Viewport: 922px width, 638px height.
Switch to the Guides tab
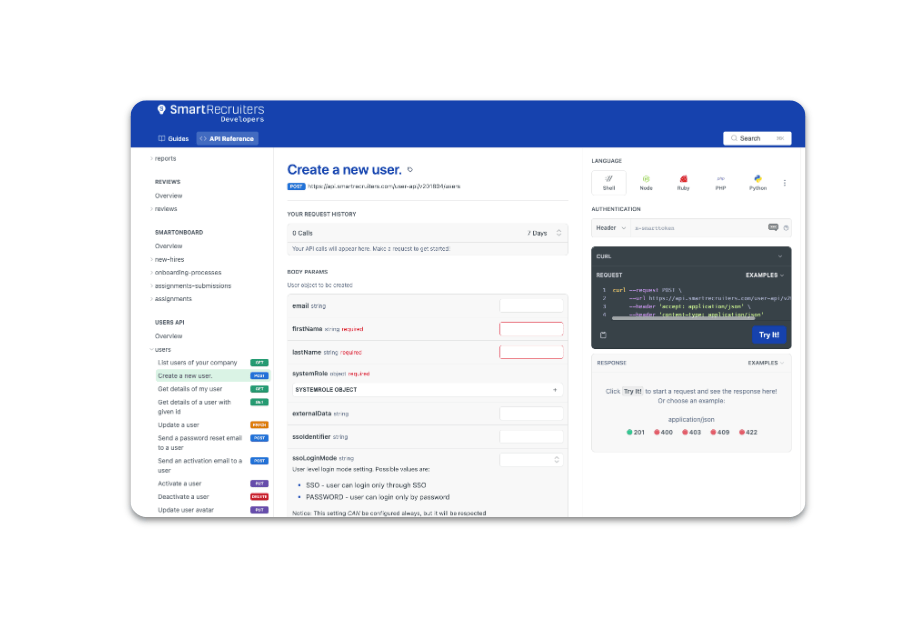(173, 139)
